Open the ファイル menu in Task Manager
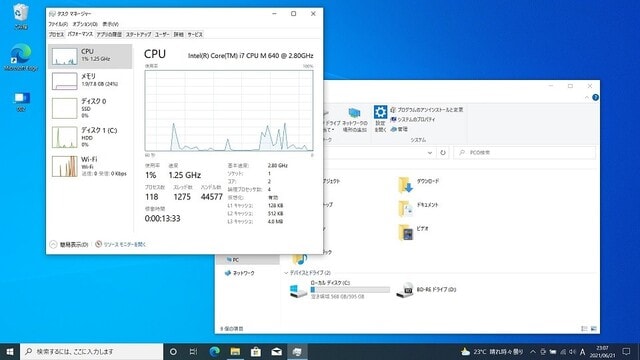 58,24
